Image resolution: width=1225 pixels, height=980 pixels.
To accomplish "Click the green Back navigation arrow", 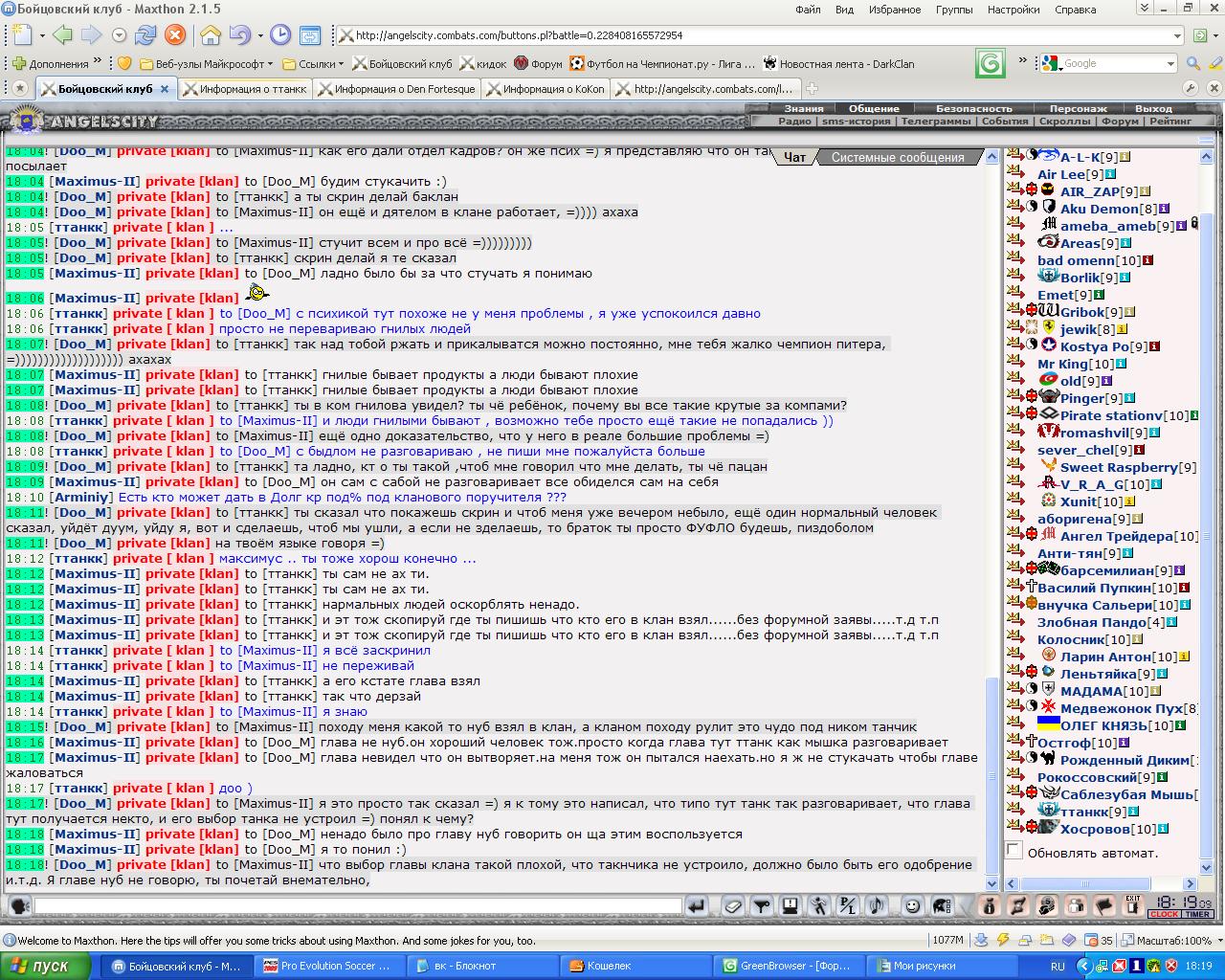I will point(62,35).
